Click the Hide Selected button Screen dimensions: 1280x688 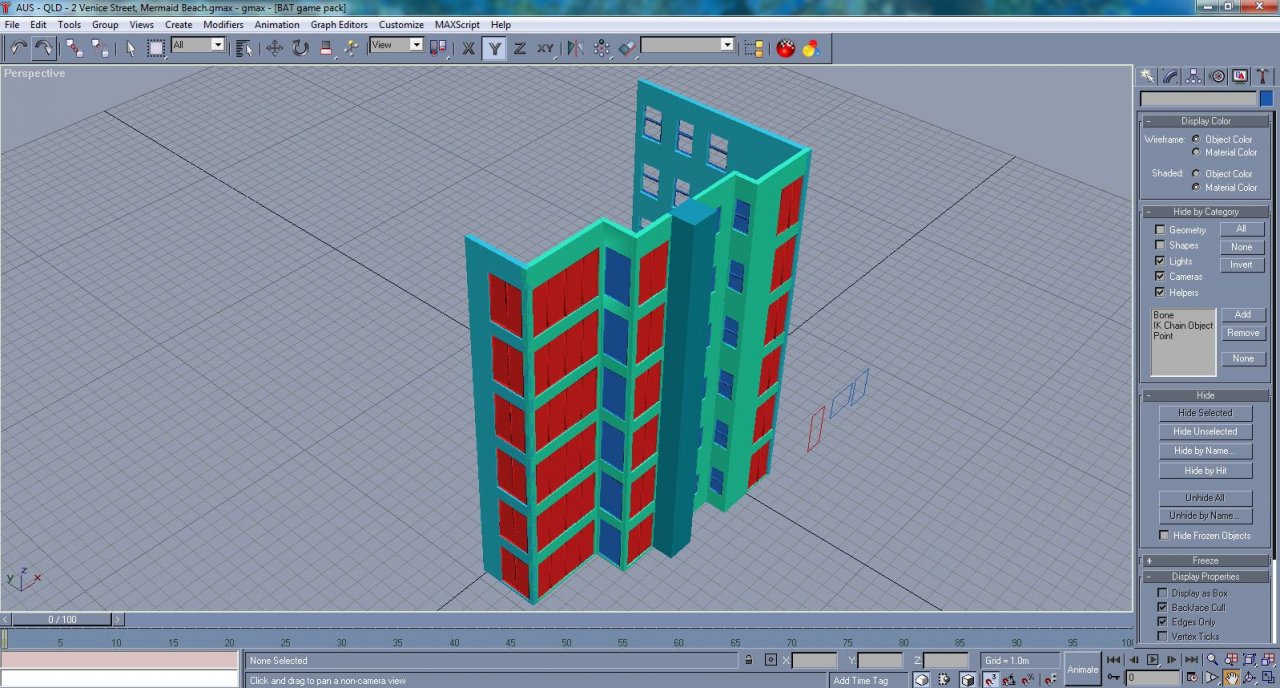click(x=1205, y=413)
